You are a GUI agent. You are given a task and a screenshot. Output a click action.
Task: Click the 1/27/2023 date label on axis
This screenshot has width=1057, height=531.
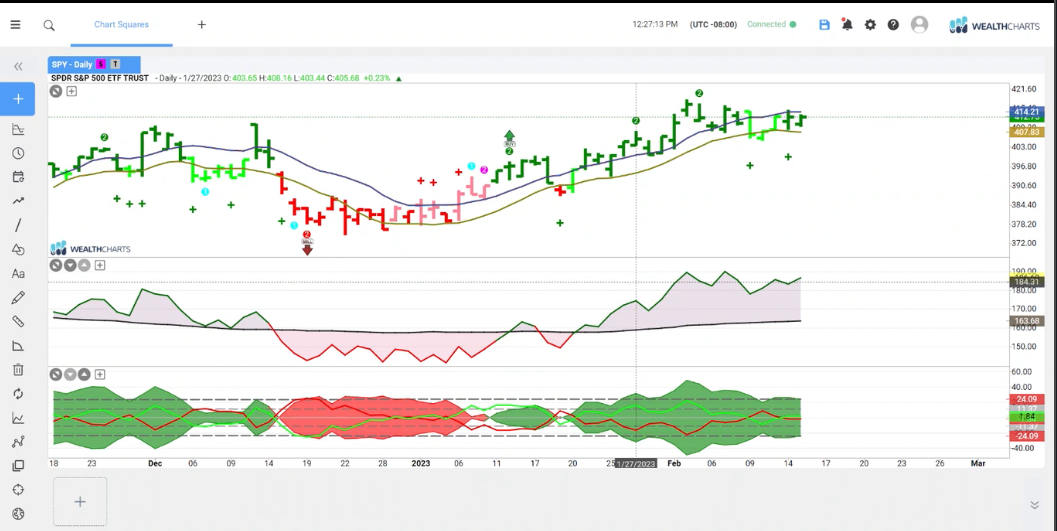(636, 464)
